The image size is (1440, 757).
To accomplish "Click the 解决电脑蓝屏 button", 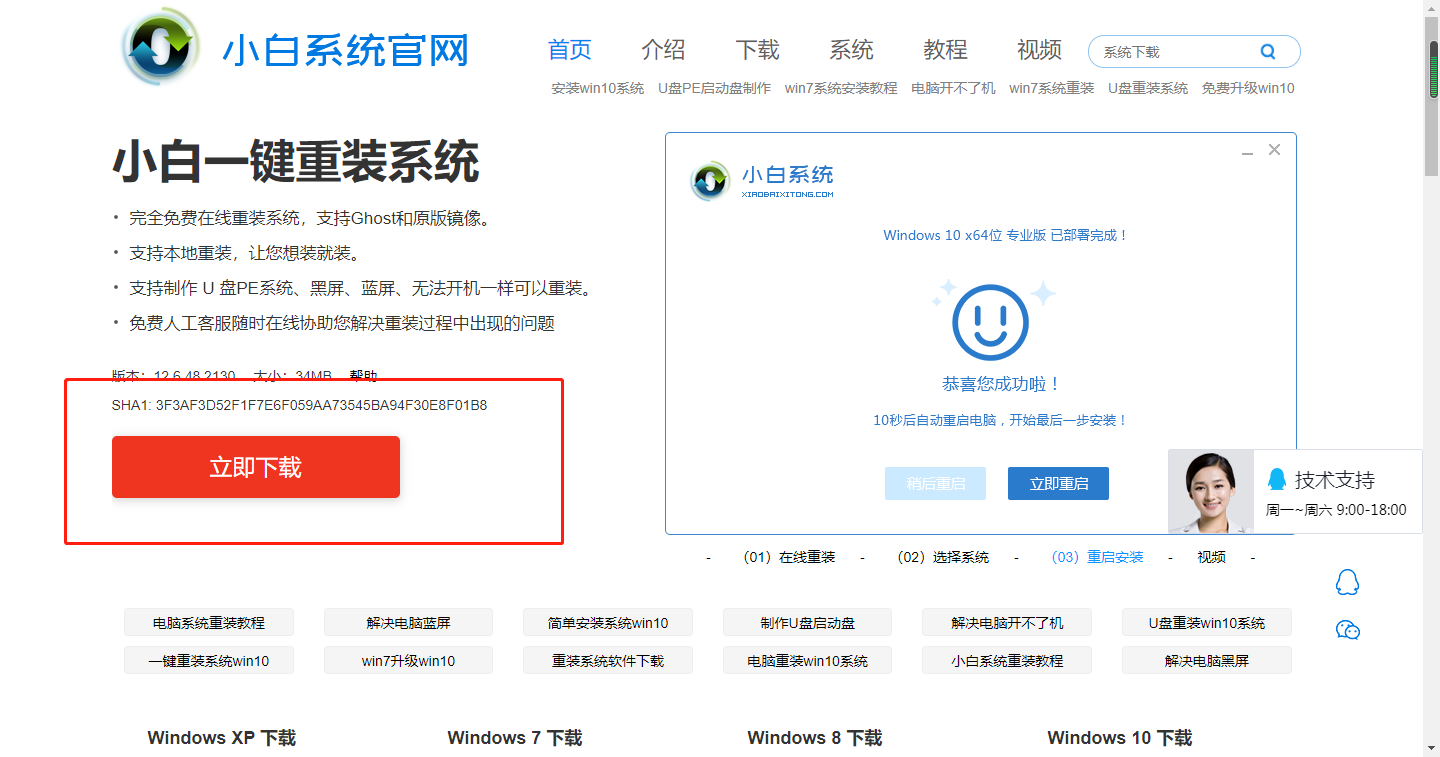I will click(408, 622).
